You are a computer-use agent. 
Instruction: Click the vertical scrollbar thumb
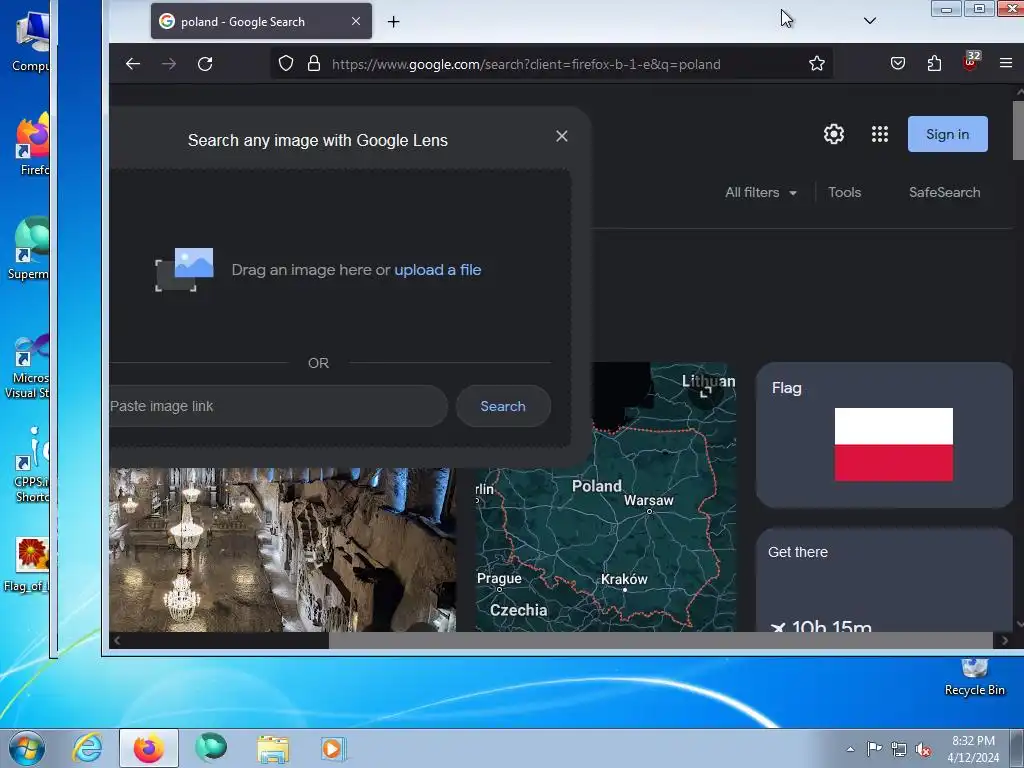(1018, 131)
